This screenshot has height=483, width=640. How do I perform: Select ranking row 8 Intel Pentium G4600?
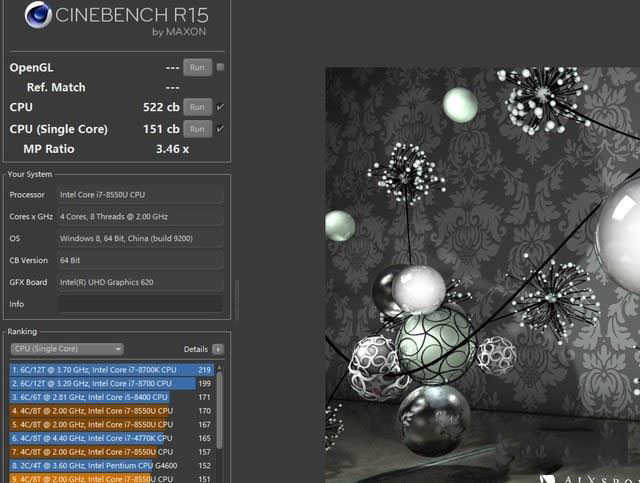pos(111,465)
